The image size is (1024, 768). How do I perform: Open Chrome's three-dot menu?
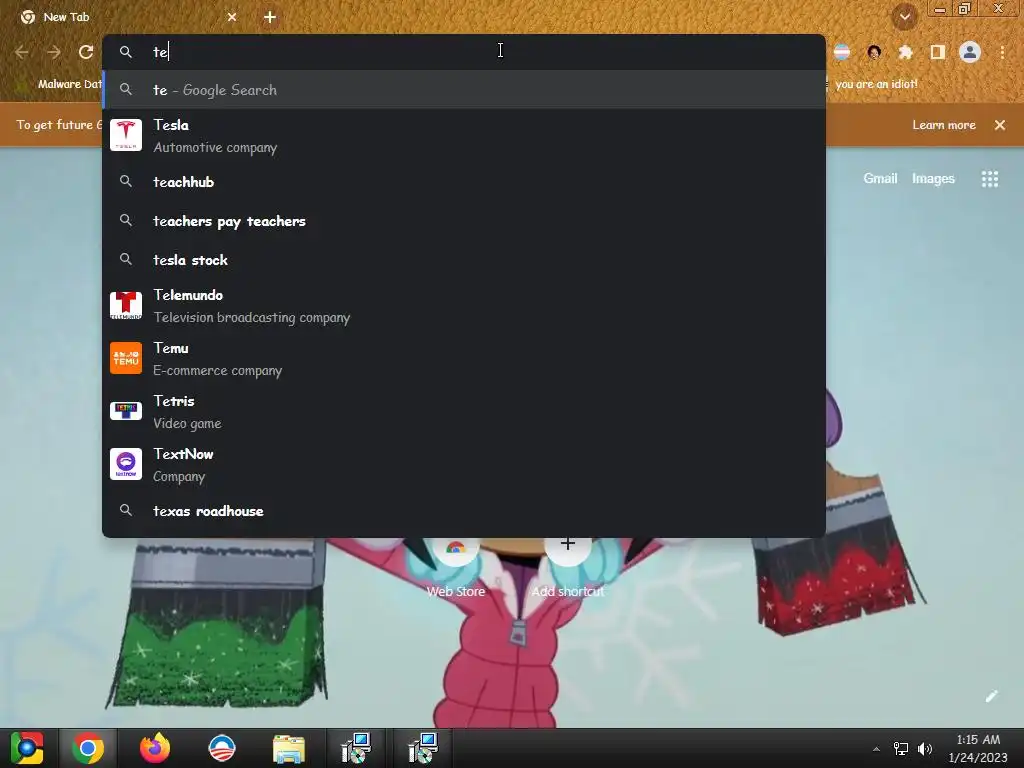[1002, 52]
